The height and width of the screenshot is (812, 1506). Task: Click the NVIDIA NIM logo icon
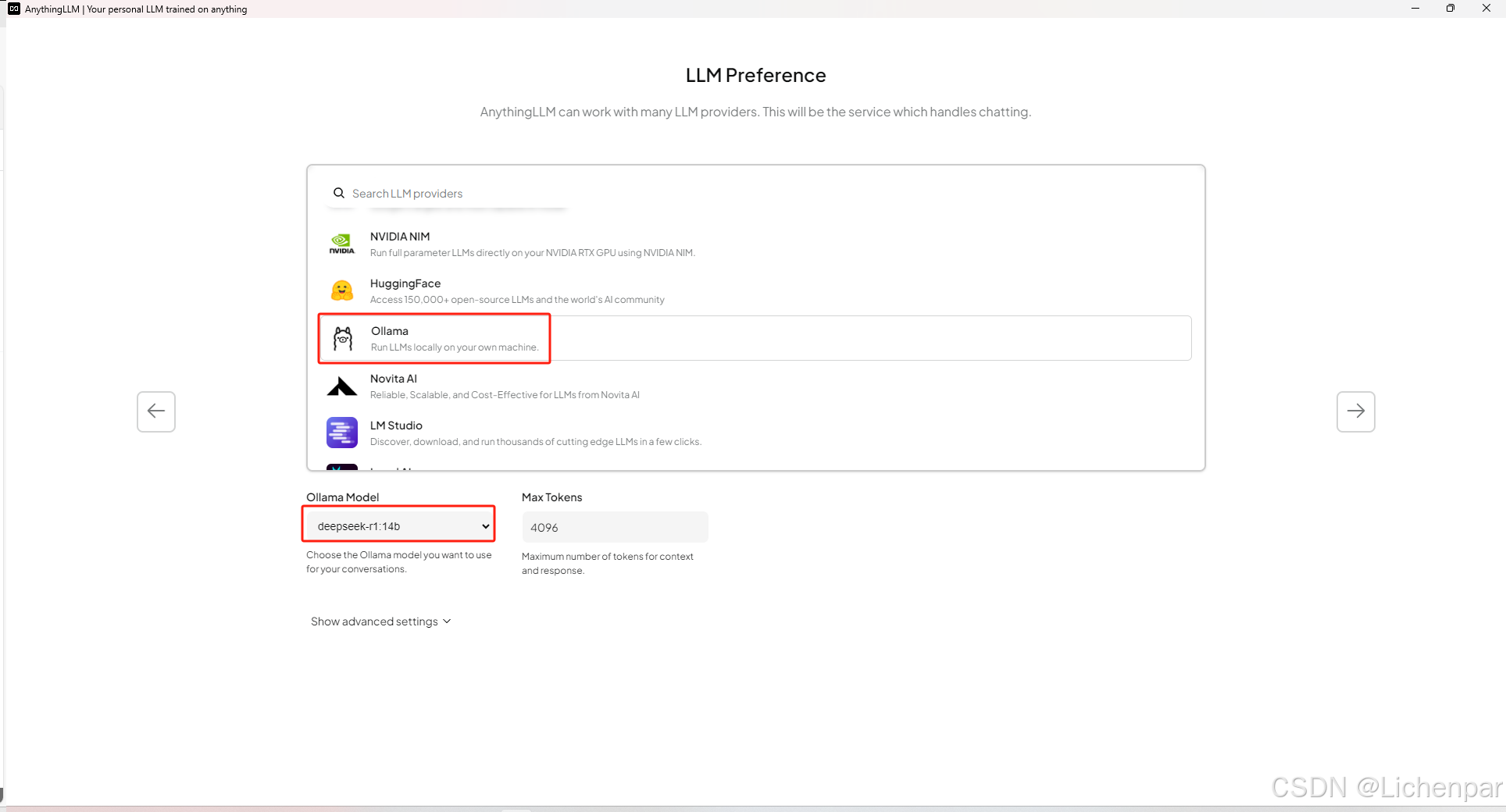342,244
